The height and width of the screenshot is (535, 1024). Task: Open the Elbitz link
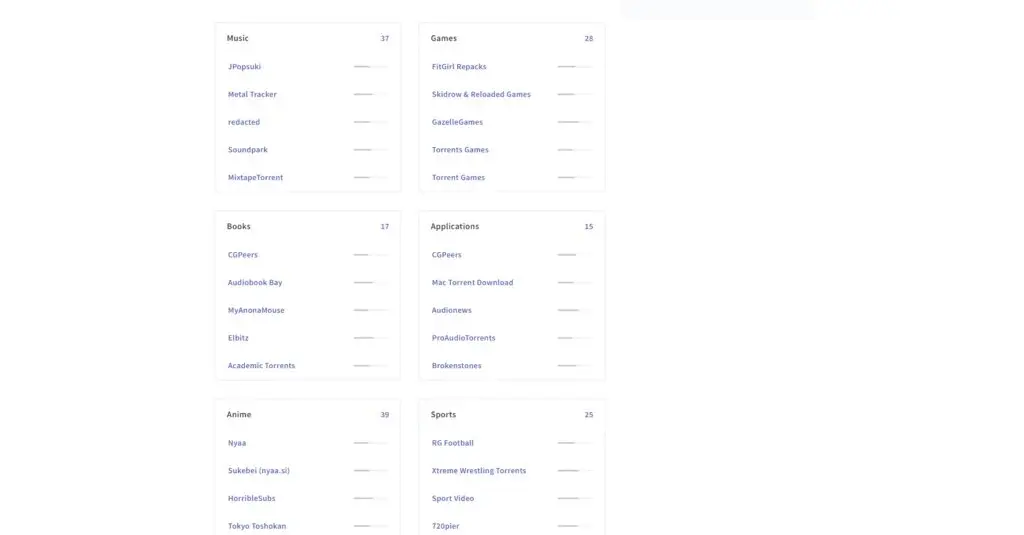tap(238, 338)
